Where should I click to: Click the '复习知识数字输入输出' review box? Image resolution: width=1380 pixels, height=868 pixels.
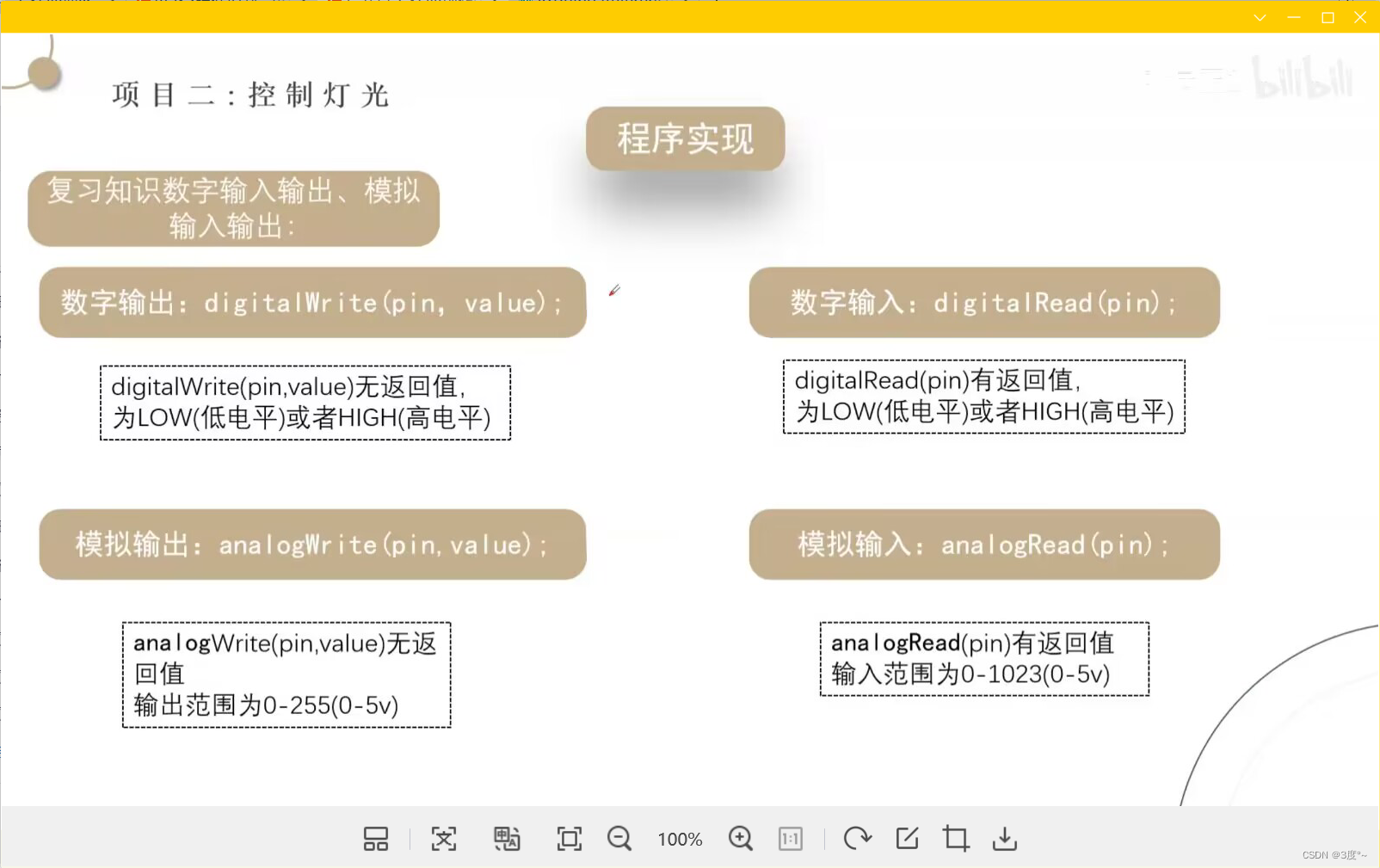[233, 208]
